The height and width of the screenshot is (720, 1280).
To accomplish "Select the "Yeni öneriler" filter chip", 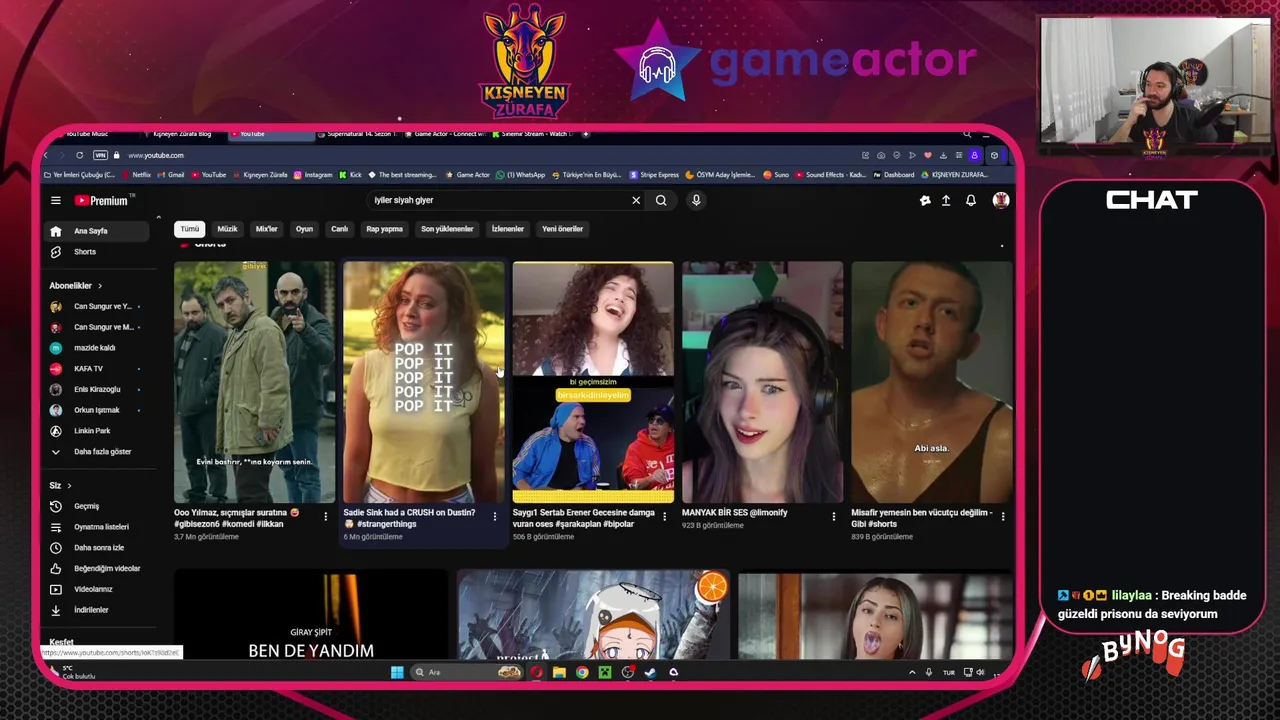I will (x=562, y=229).
